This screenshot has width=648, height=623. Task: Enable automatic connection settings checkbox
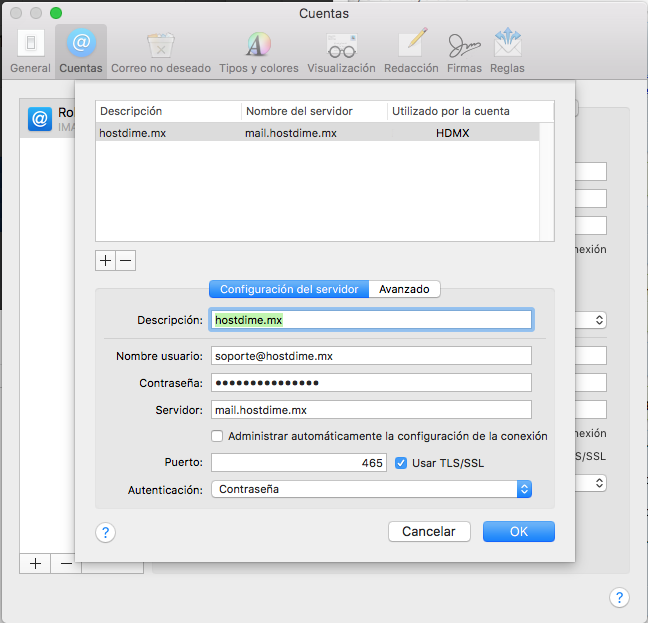[217, 436]
